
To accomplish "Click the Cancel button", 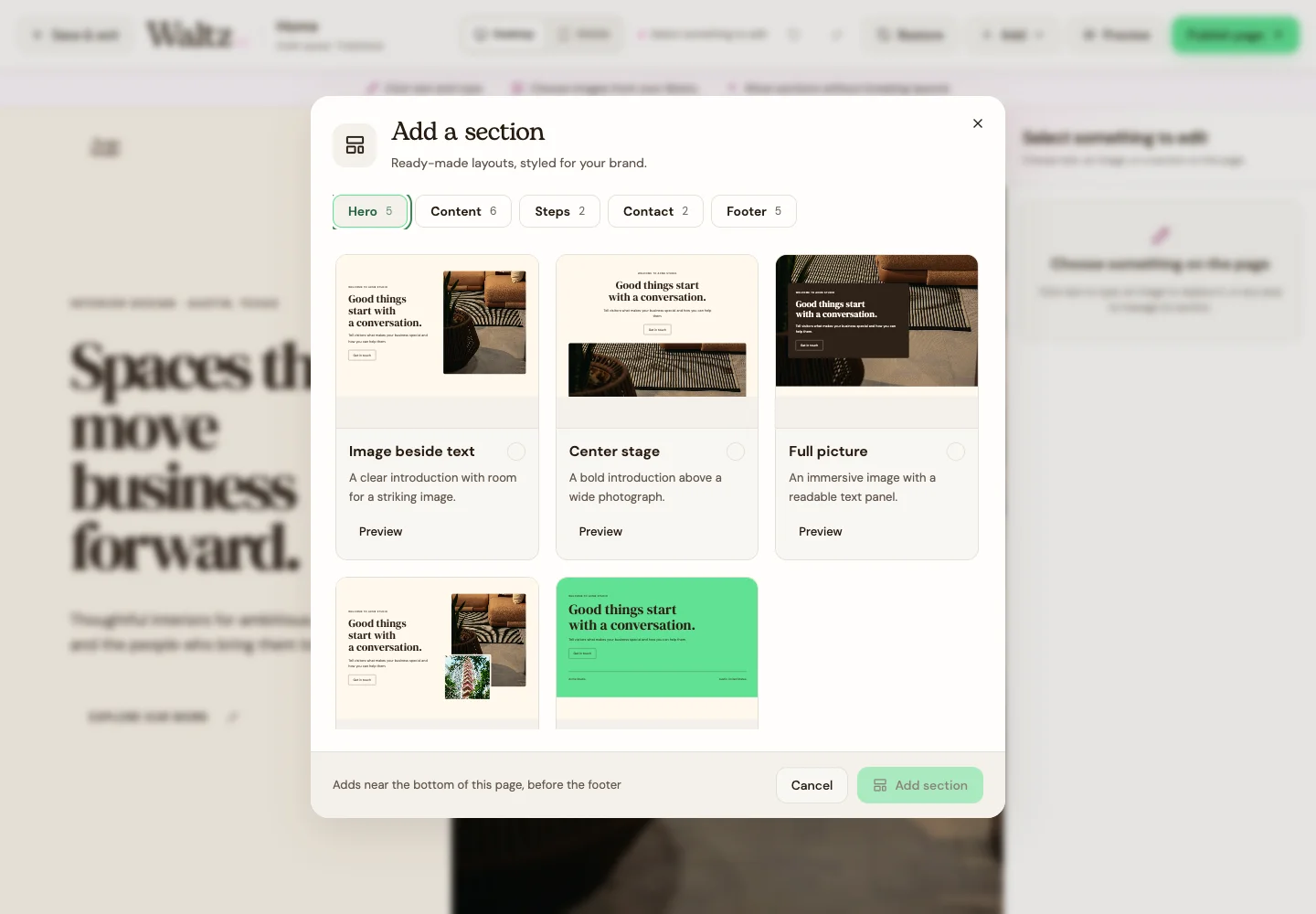I will pyautogui.click(x=812, y=785).
